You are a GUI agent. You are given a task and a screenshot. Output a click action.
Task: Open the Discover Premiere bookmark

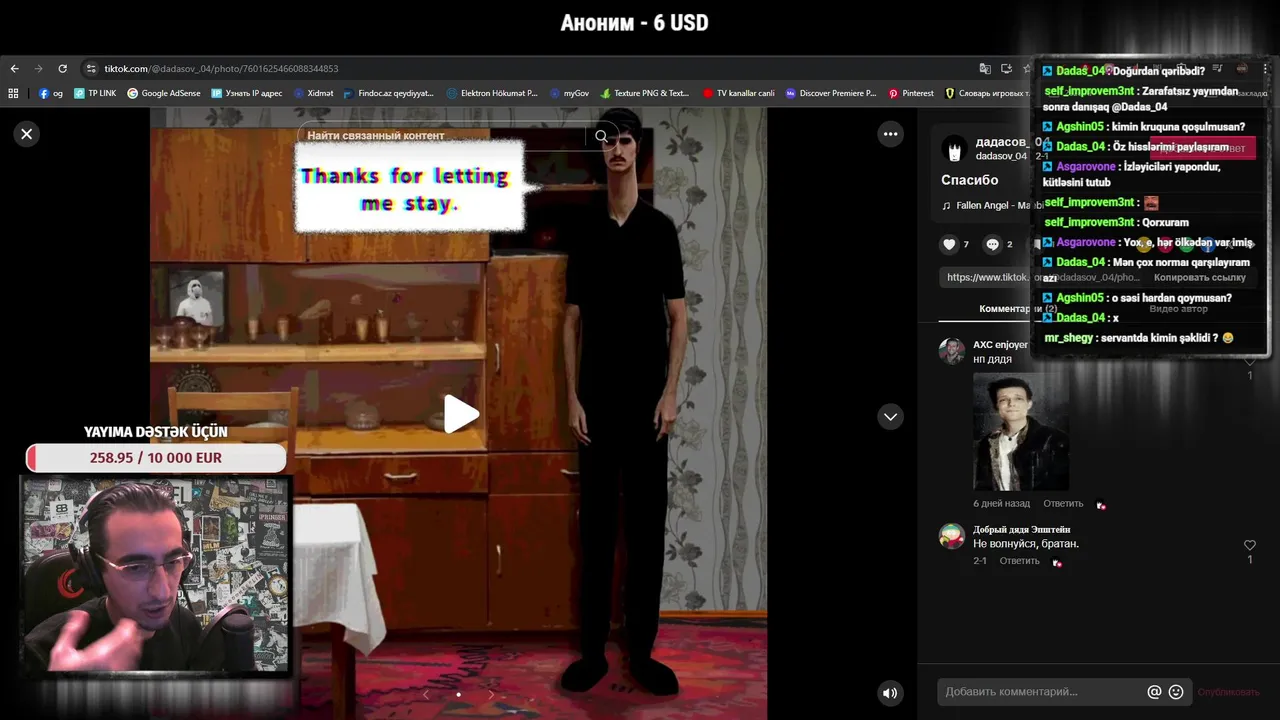tap(831, 93)
